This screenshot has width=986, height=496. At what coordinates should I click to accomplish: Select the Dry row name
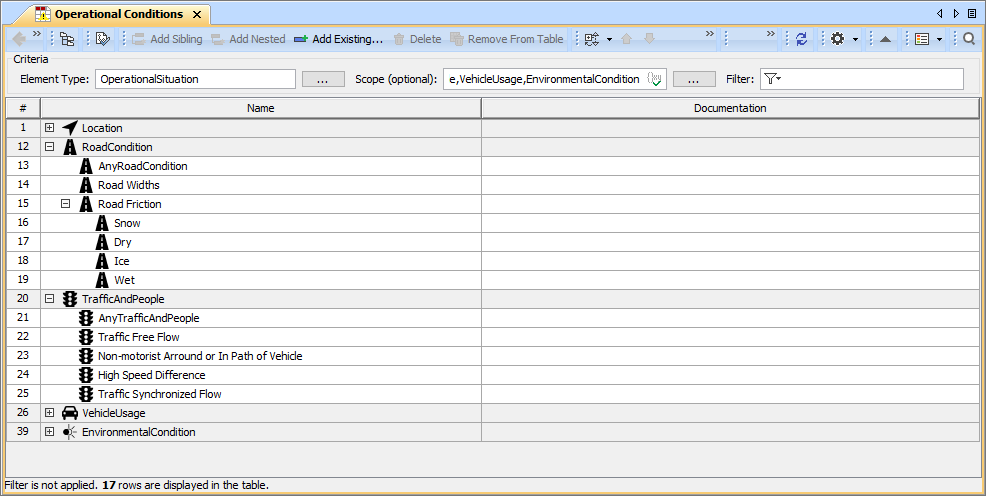[x=123, y=242]
